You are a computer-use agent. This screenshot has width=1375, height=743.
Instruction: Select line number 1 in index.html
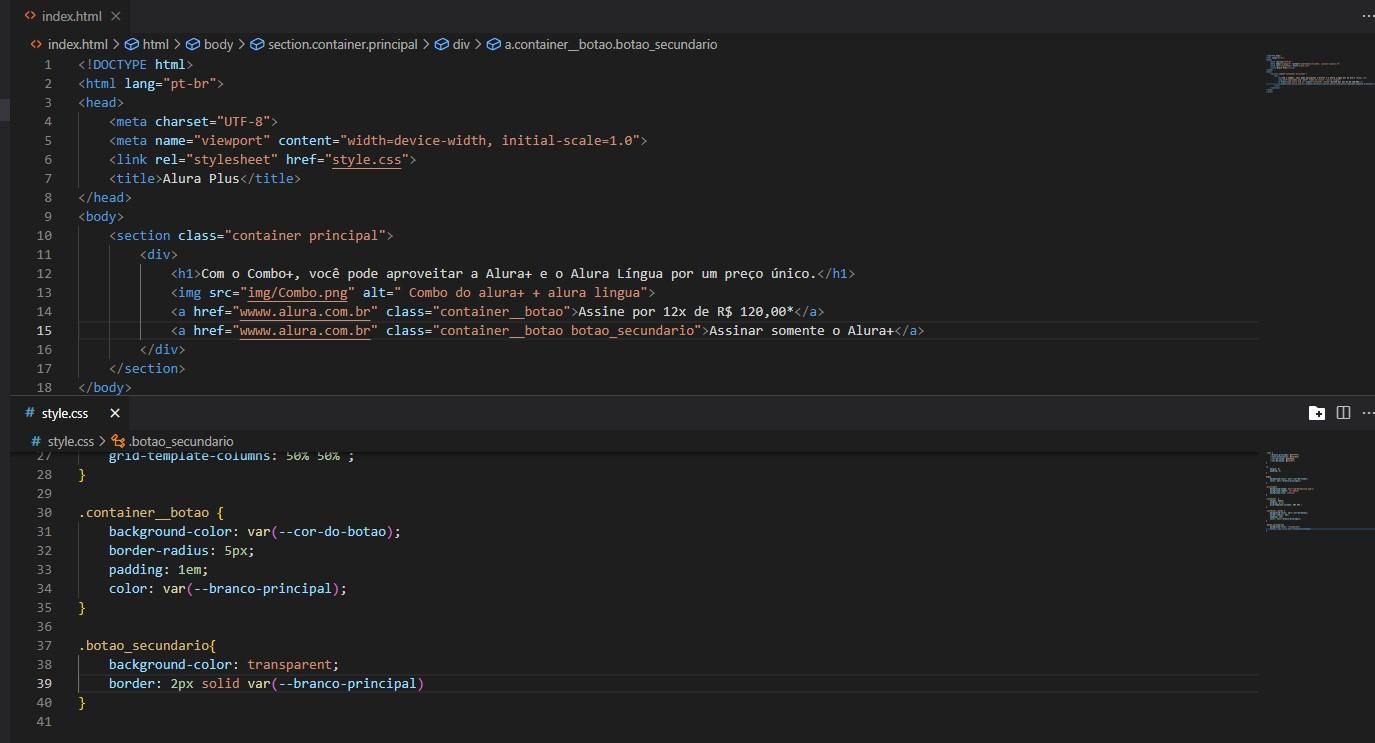coord(47,65)
